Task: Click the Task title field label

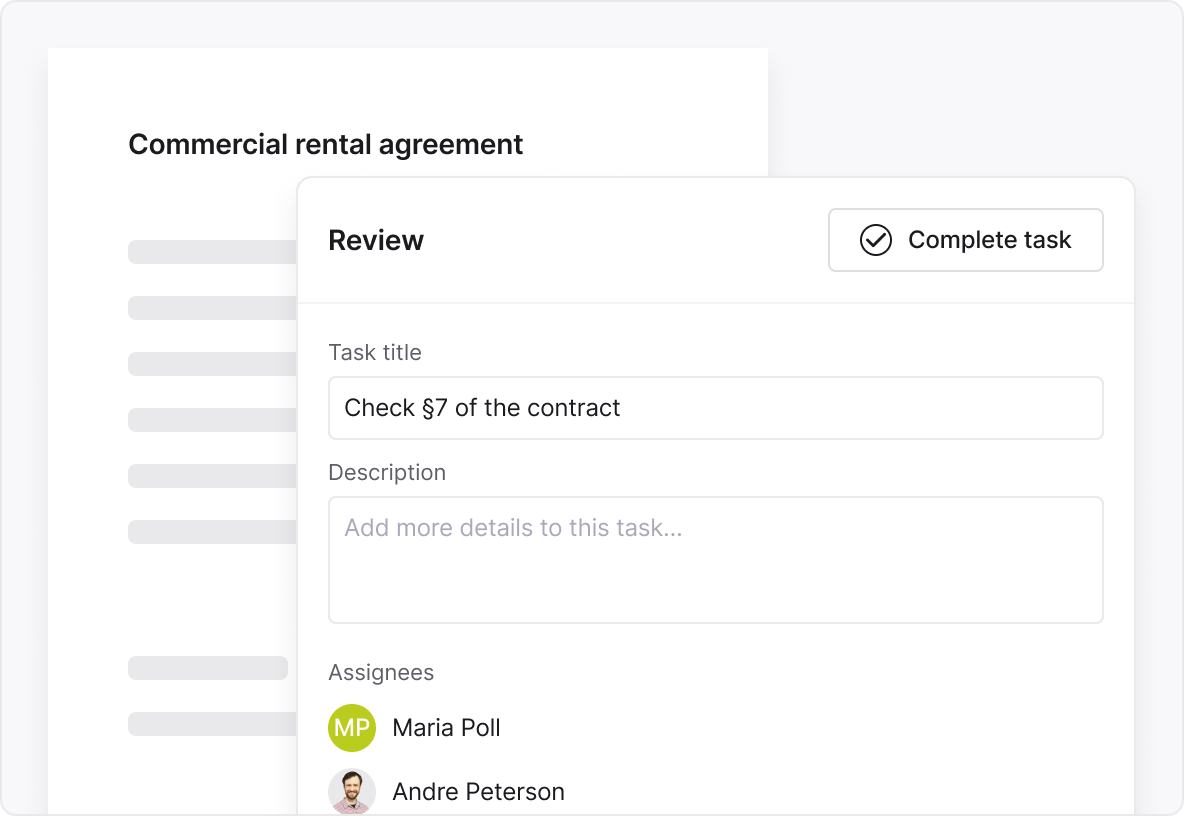Action: [x=375, y=352]
